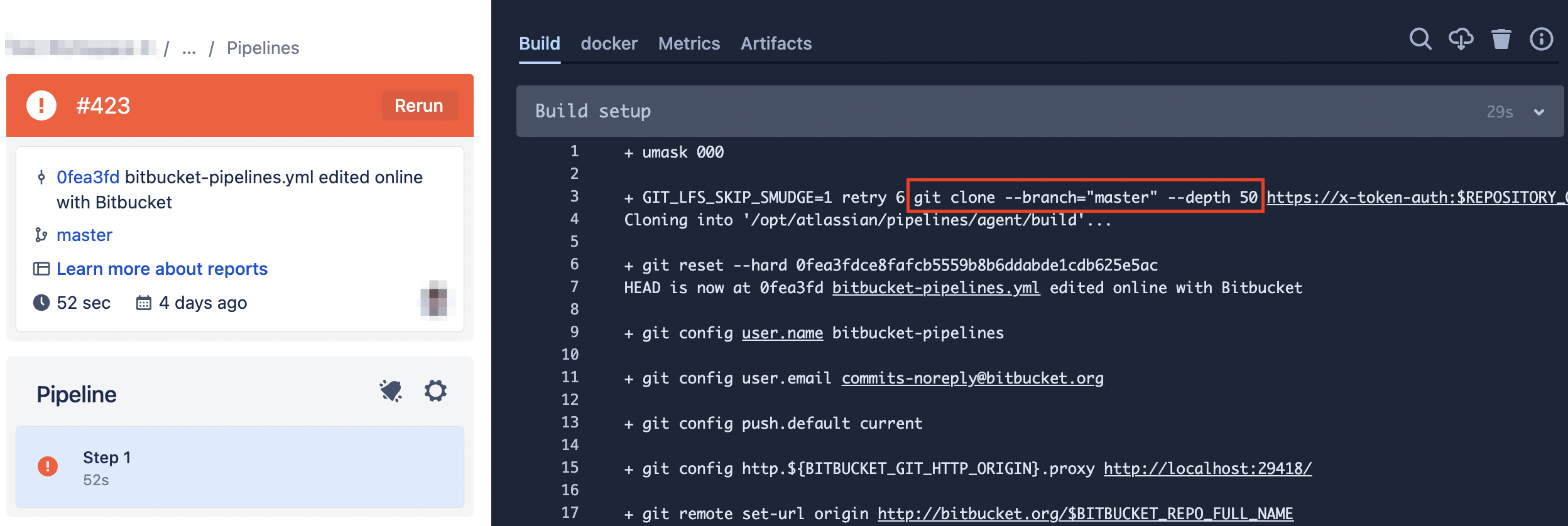
Task: Click the failed status icon beside #423
Action: (x=41, y=105)
